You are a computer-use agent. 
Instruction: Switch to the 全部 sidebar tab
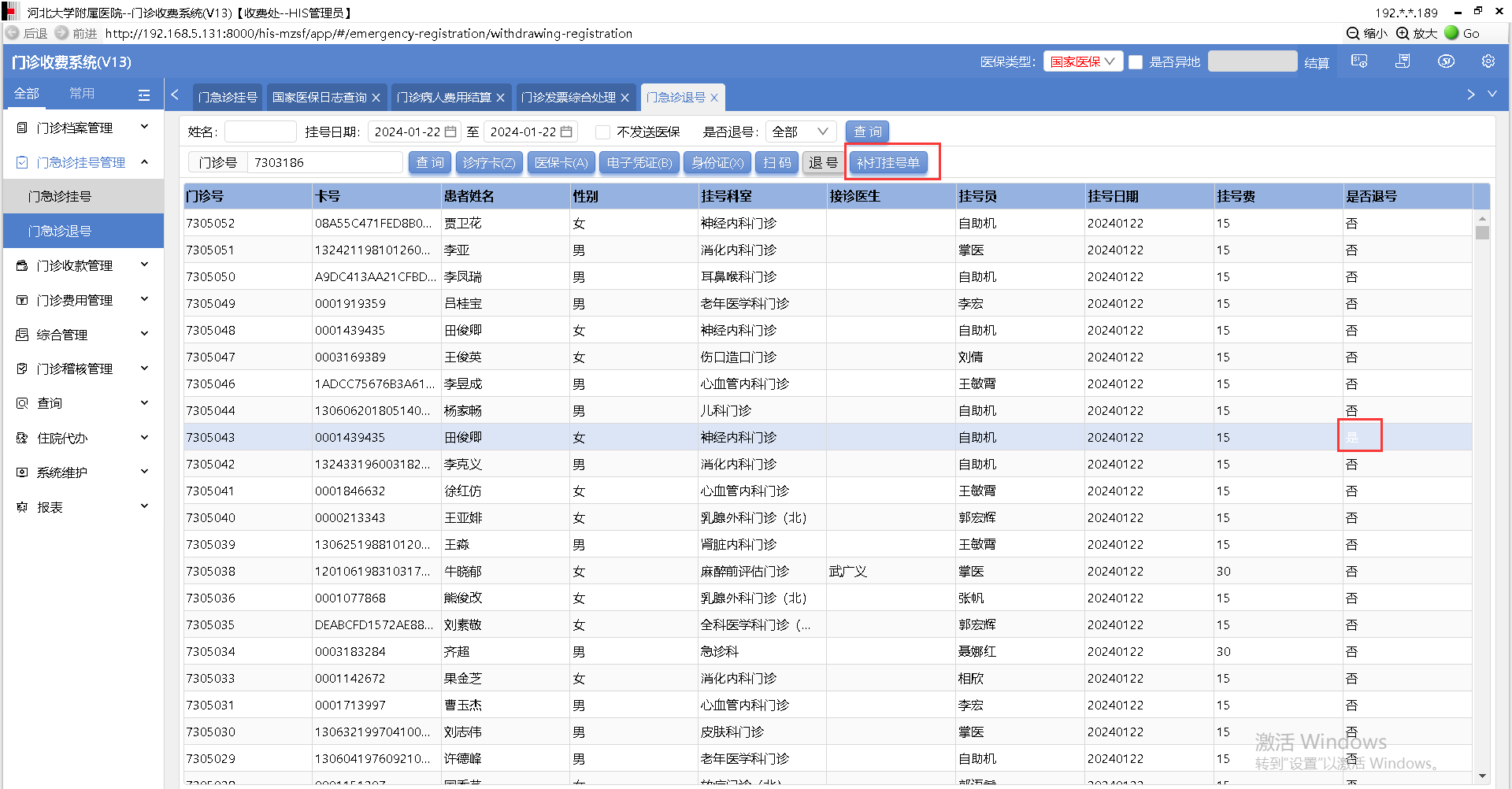pos(27,94)
